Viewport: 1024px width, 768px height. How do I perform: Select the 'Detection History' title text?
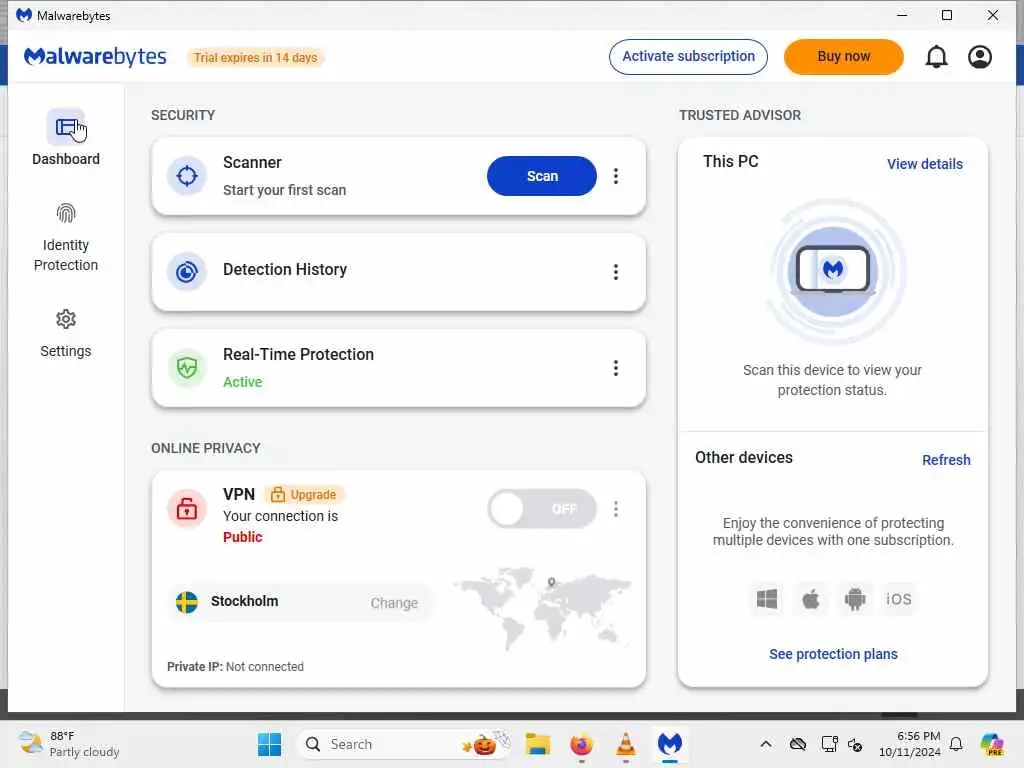(x=285, y=269)
